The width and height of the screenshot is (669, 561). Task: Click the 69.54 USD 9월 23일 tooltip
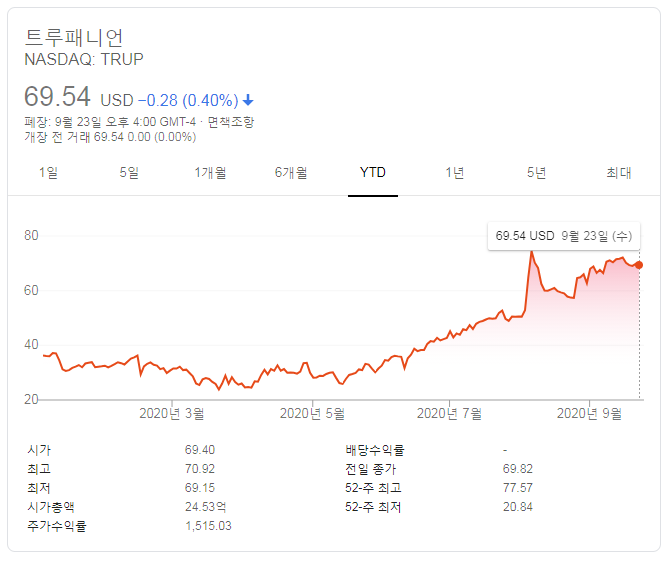click(x=564, y=236)
